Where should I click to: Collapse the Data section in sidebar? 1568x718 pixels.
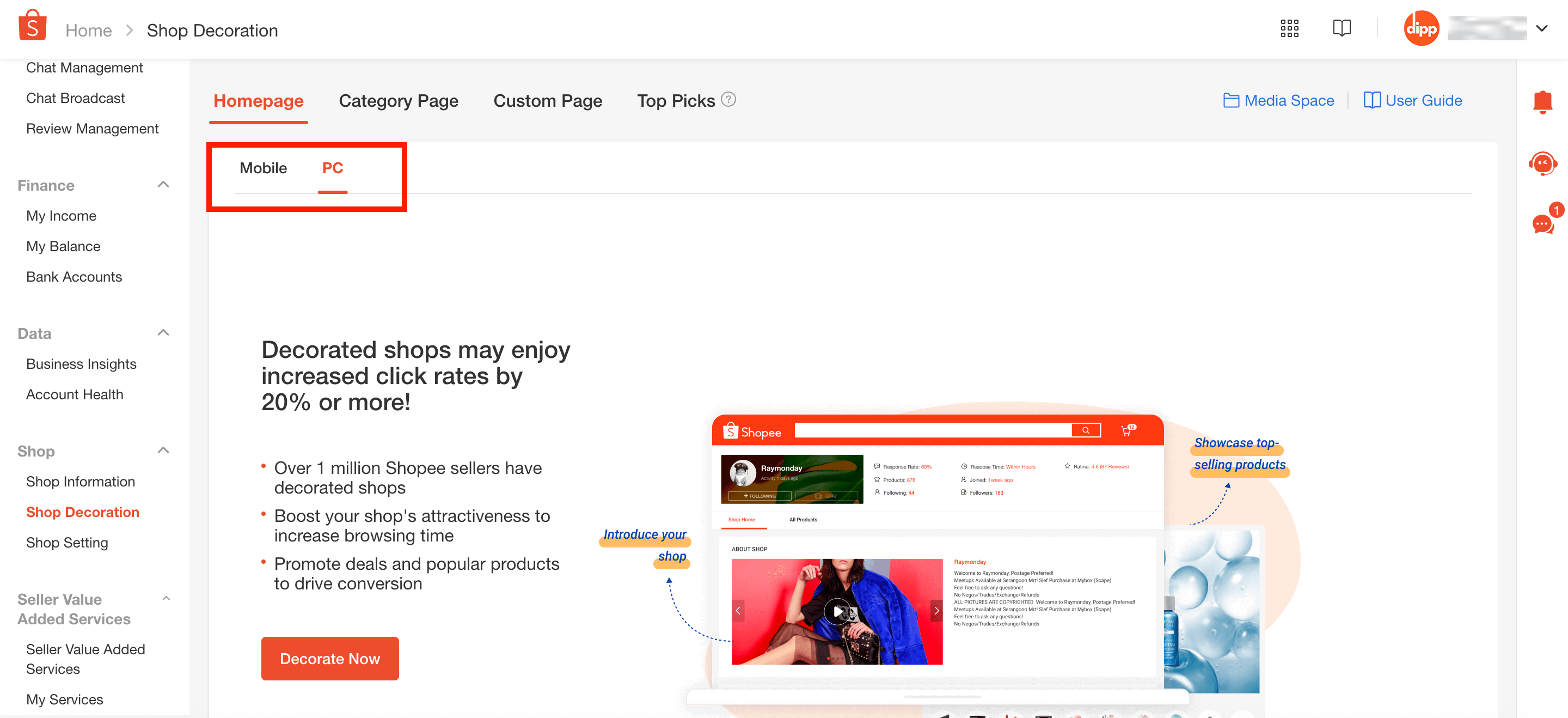[x=163, y=332]
